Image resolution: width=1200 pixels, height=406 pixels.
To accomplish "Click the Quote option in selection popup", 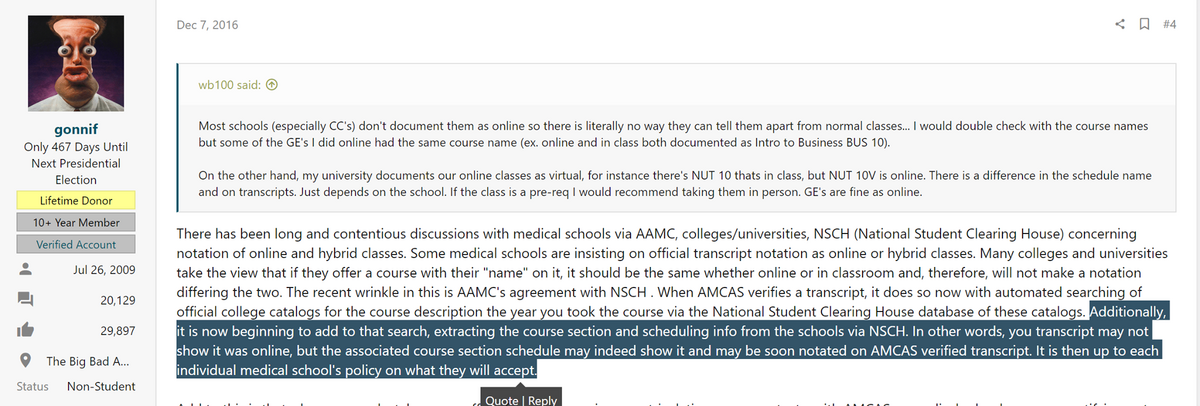I will (x=500, y=400).
